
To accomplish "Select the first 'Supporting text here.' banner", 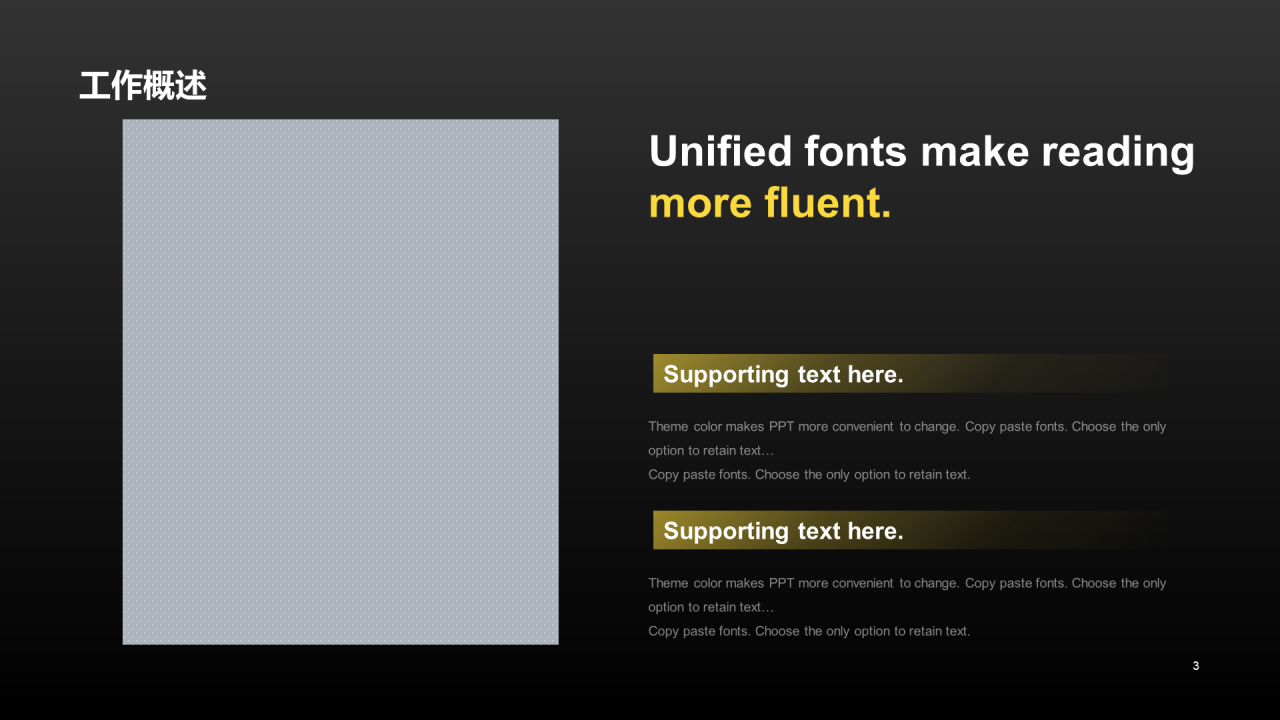I will (911, 374).
